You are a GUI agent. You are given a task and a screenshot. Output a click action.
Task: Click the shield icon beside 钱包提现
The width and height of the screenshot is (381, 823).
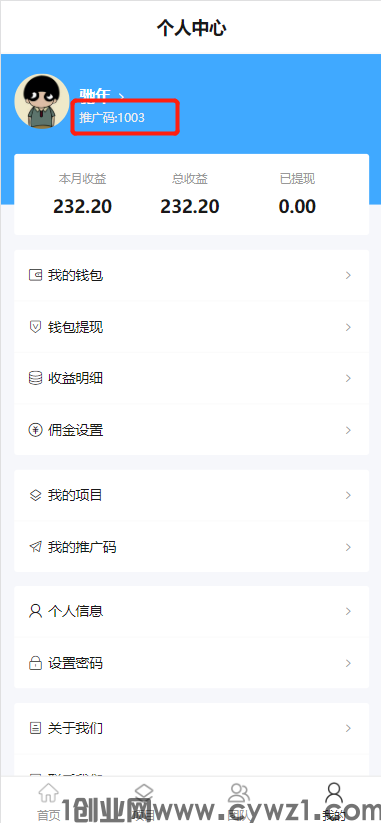click(35, 327)
